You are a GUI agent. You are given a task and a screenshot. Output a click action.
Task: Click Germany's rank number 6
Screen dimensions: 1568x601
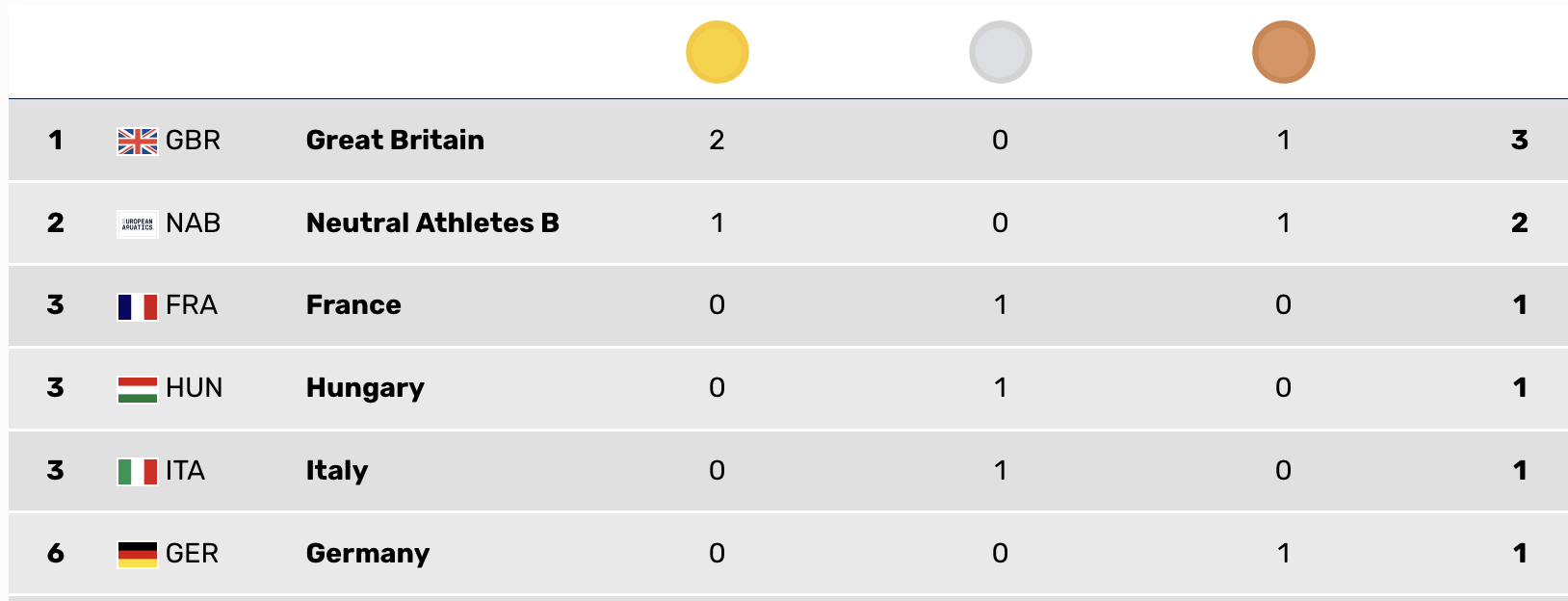pyautogui.click(x=56, y=554)
